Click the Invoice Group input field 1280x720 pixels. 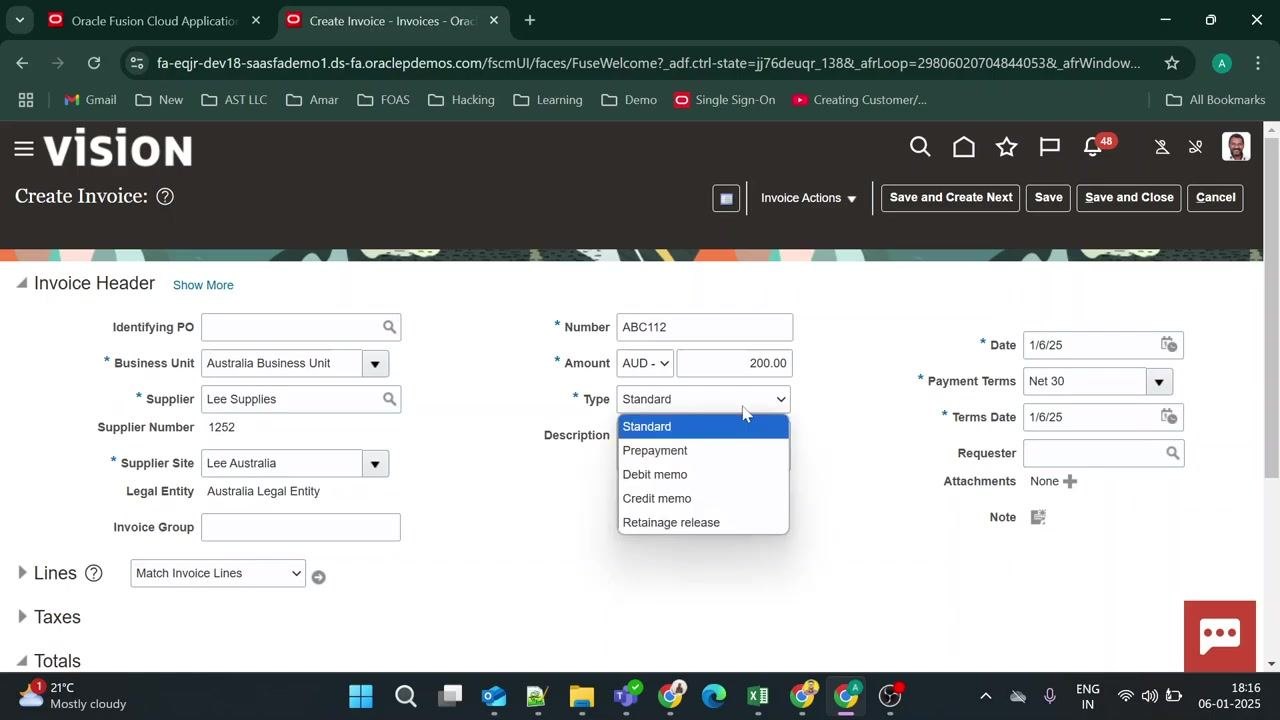point(301,527)
